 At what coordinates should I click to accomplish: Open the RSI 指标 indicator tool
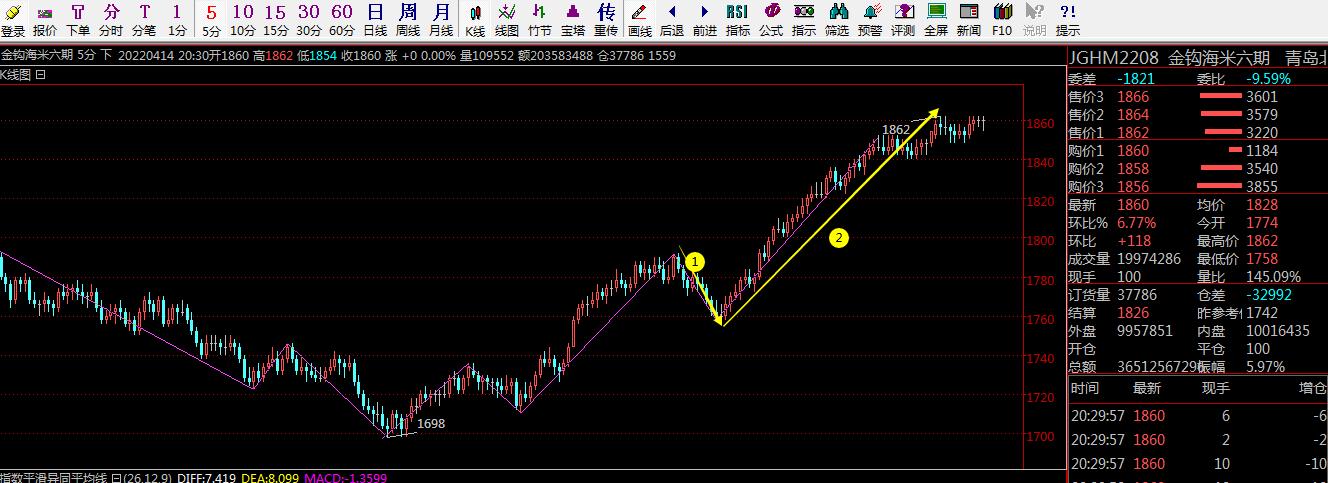tap(737, 19)
